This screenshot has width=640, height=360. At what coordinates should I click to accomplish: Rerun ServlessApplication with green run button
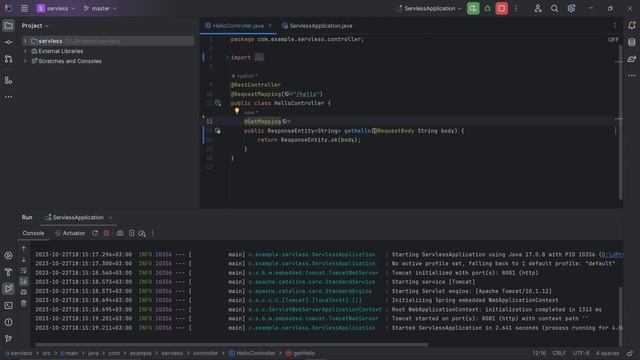click(x=473, y=9)
